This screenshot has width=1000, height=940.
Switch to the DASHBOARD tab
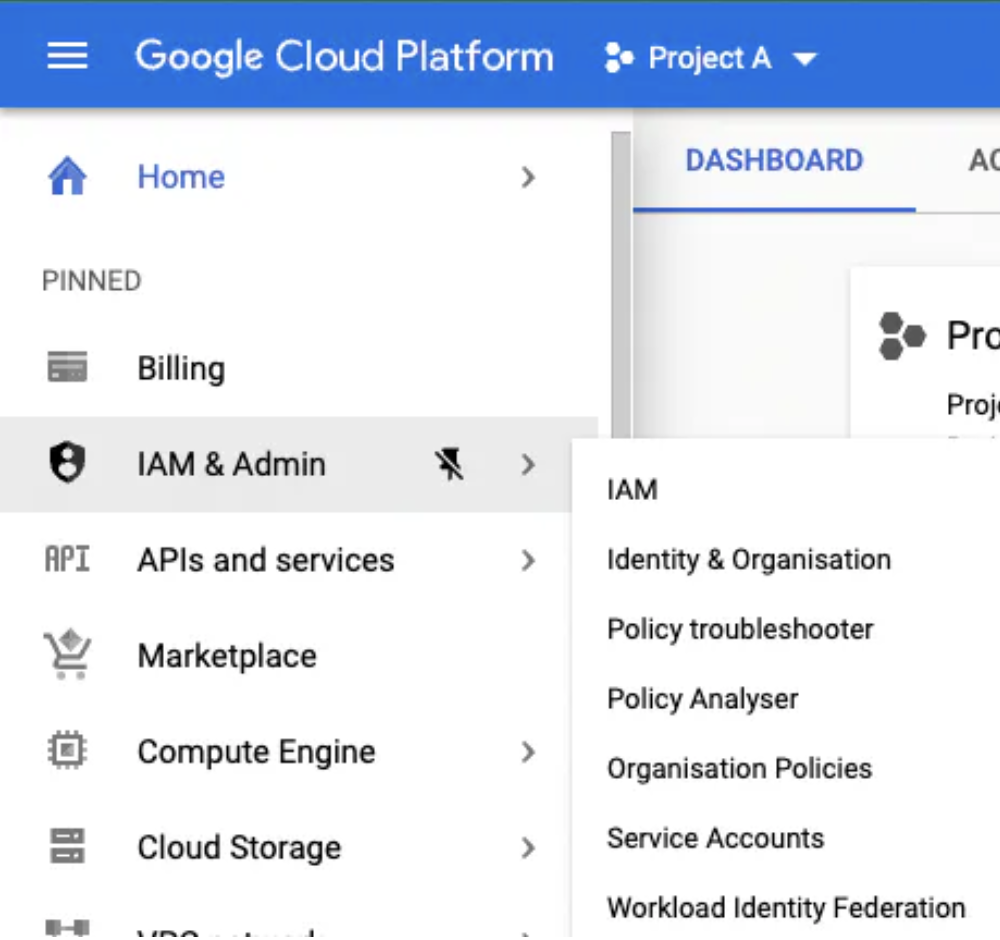coord(773,161)
